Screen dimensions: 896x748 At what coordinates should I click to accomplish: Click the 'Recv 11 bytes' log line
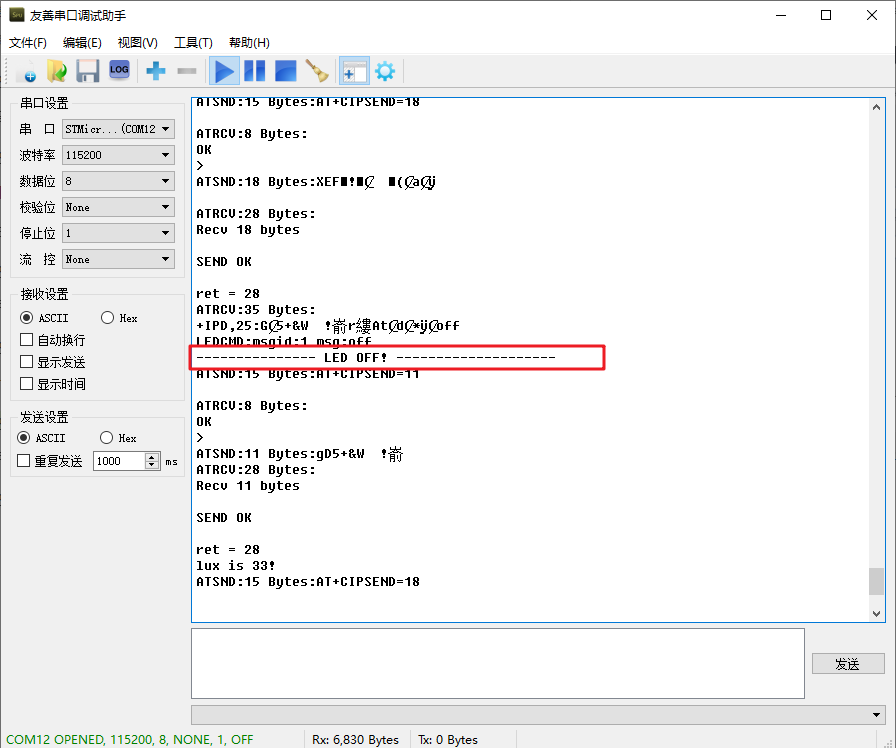(x=248, y=486)
